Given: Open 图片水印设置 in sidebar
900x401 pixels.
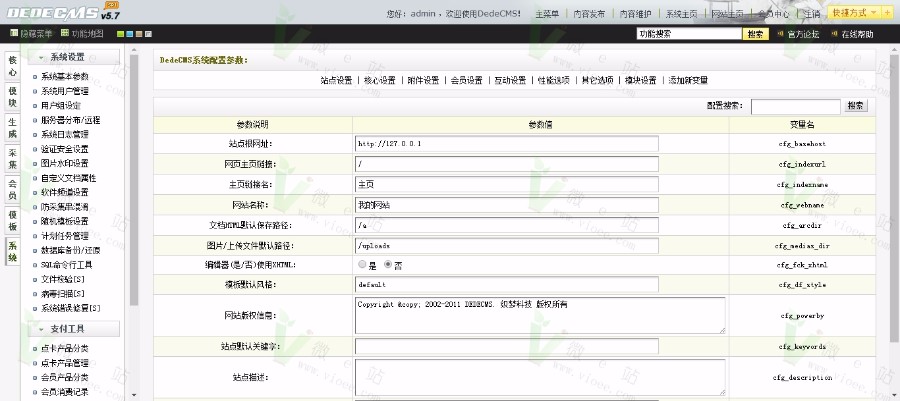Looking at the screenshot, I should tap(65, 163).
